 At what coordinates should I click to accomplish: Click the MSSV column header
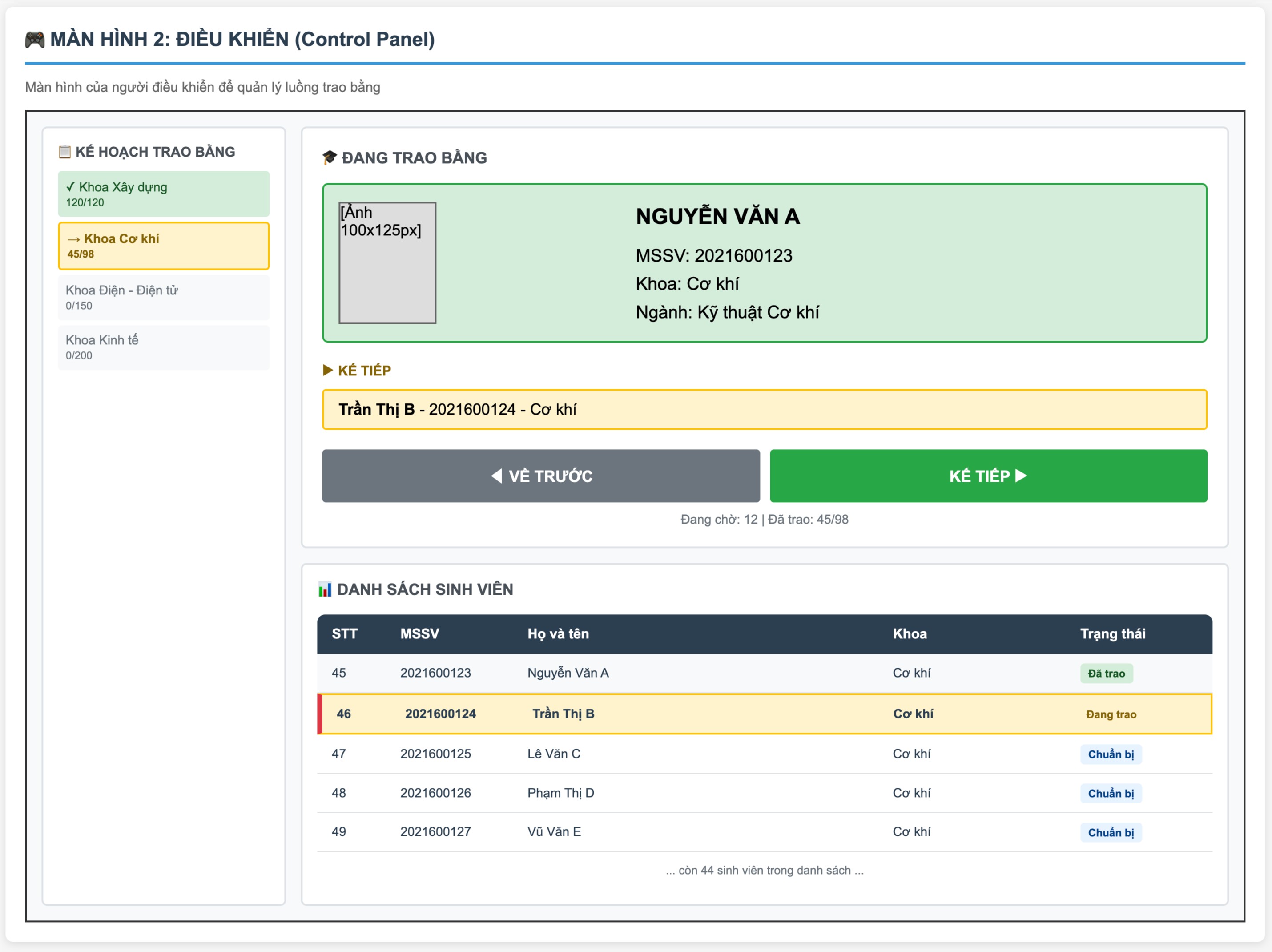tap(419, 634)
